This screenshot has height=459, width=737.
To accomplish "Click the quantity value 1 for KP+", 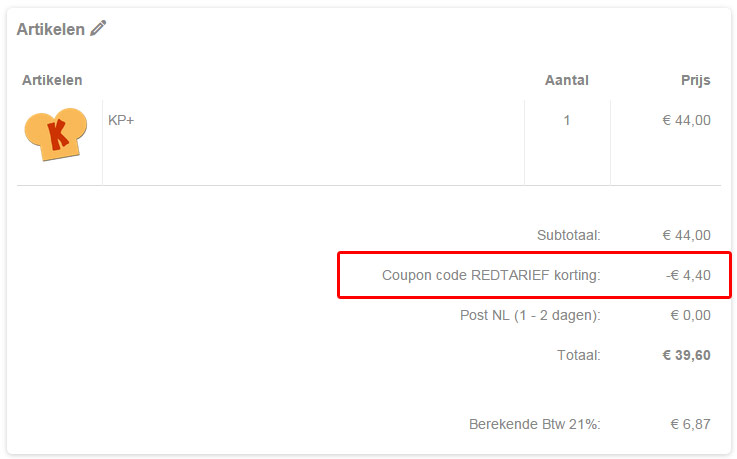I will 567,120.
